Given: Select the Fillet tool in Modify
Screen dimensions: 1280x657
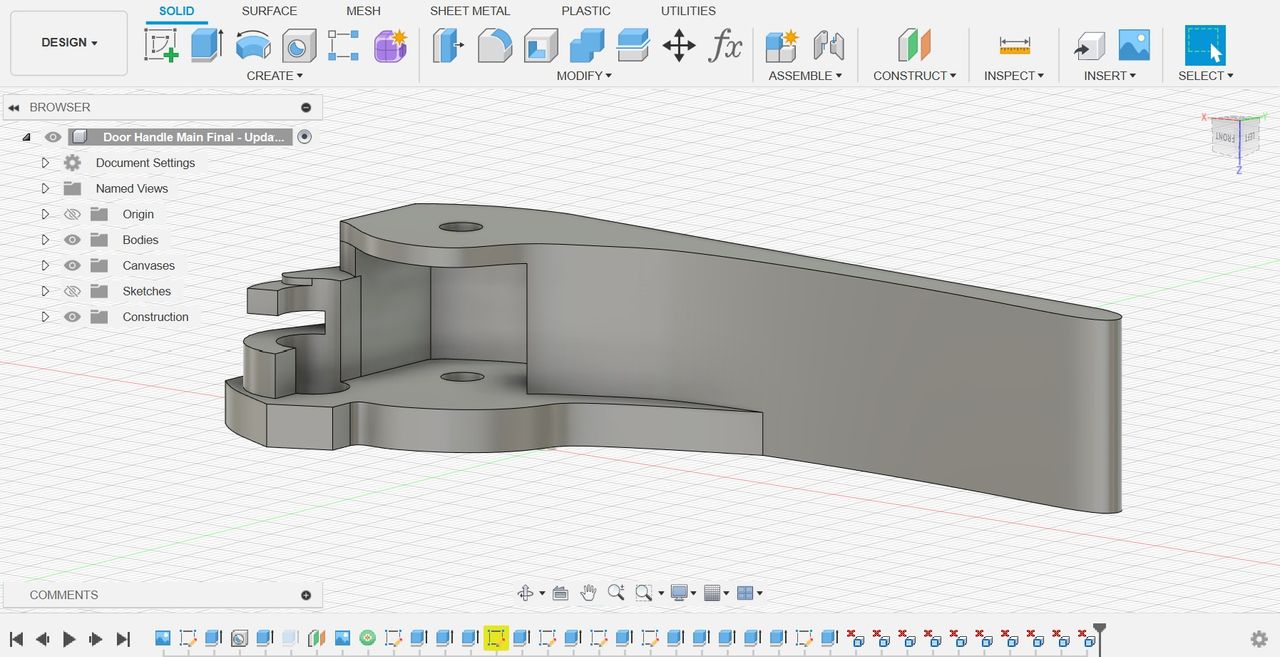Looking at the screenshot, I should [495, 45].
